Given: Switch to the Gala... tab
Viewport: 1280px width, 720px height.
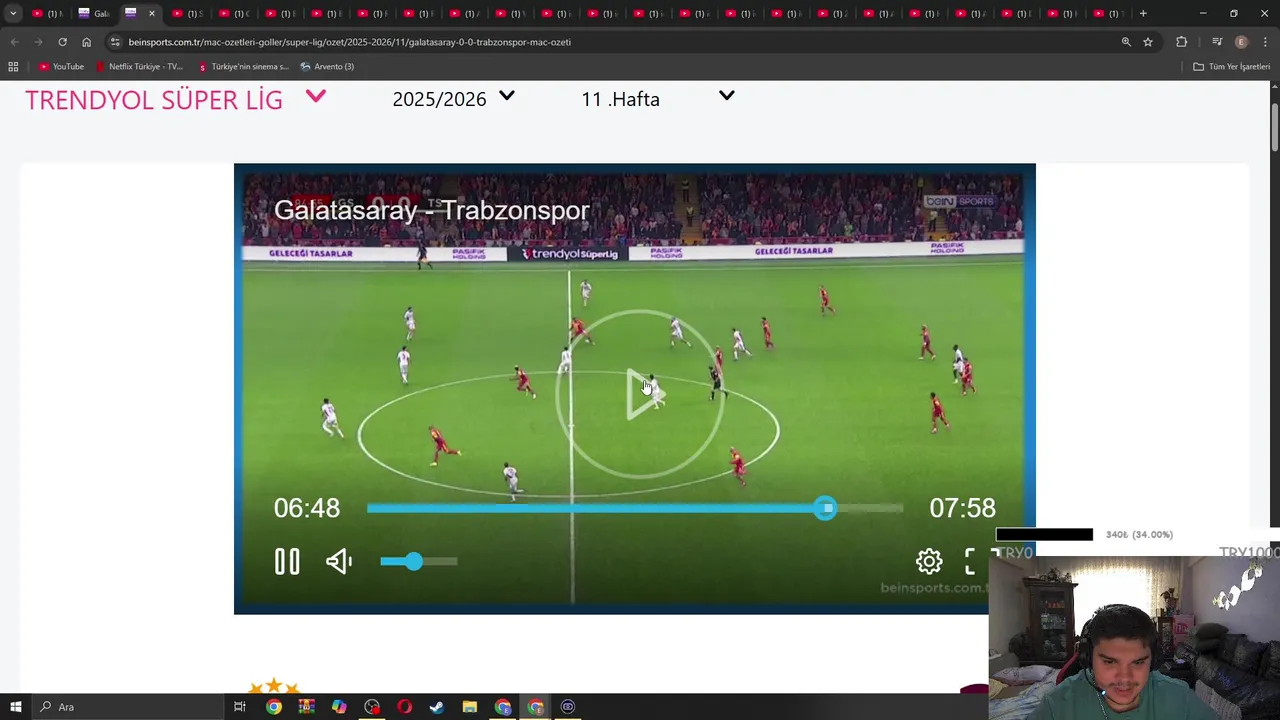Looking at the screenshot, I should coord(93,13).
